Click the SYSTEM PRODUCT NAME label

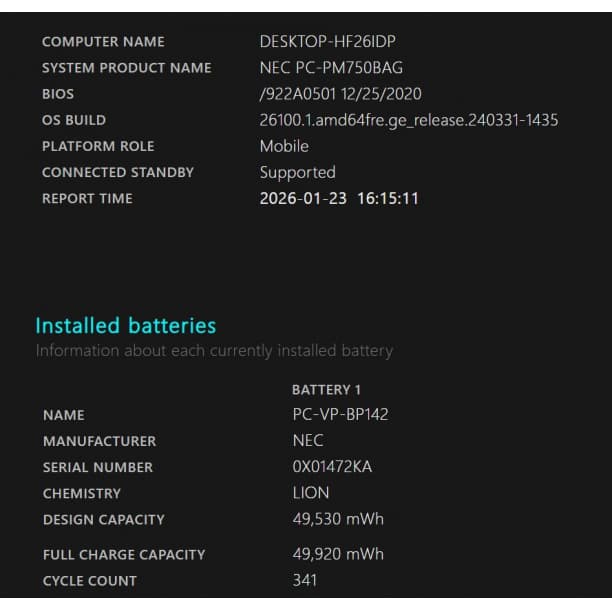coord(126,68)
